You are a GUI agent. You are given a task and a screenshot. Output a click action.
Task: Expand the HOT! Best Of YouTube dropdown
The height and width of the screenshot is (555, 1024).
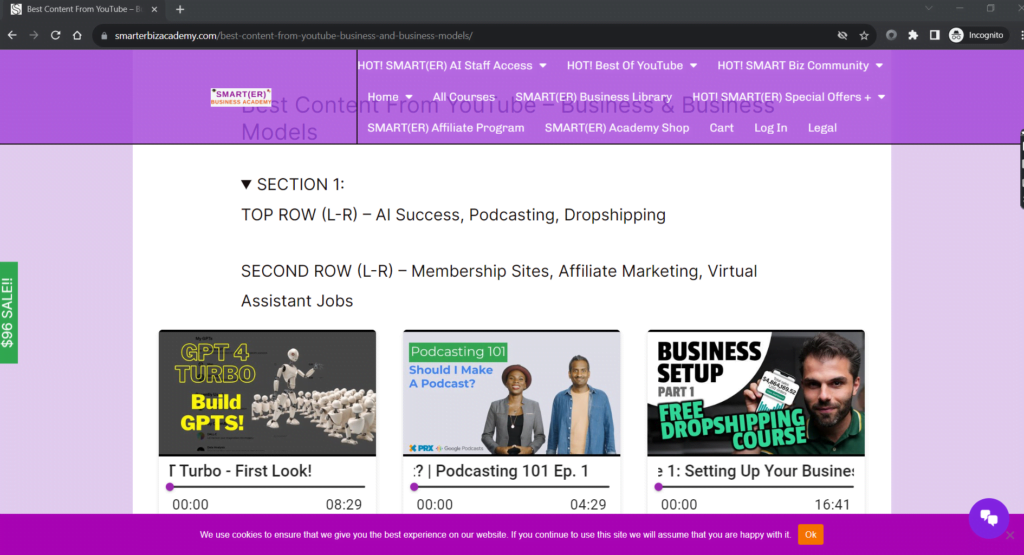631,66
